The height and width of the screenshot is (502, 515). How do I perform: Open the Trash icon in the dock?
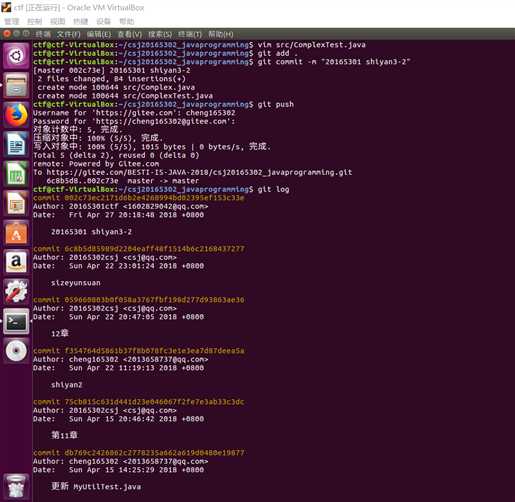pos(16,486)
